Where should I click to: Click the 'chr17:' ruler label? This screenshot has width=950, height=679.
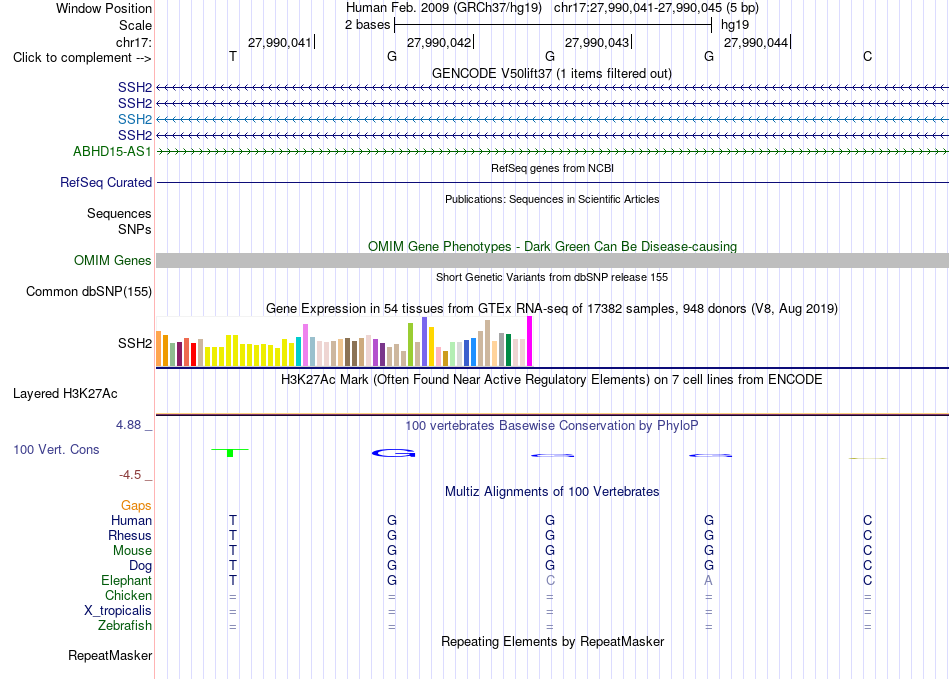point(134,42)
